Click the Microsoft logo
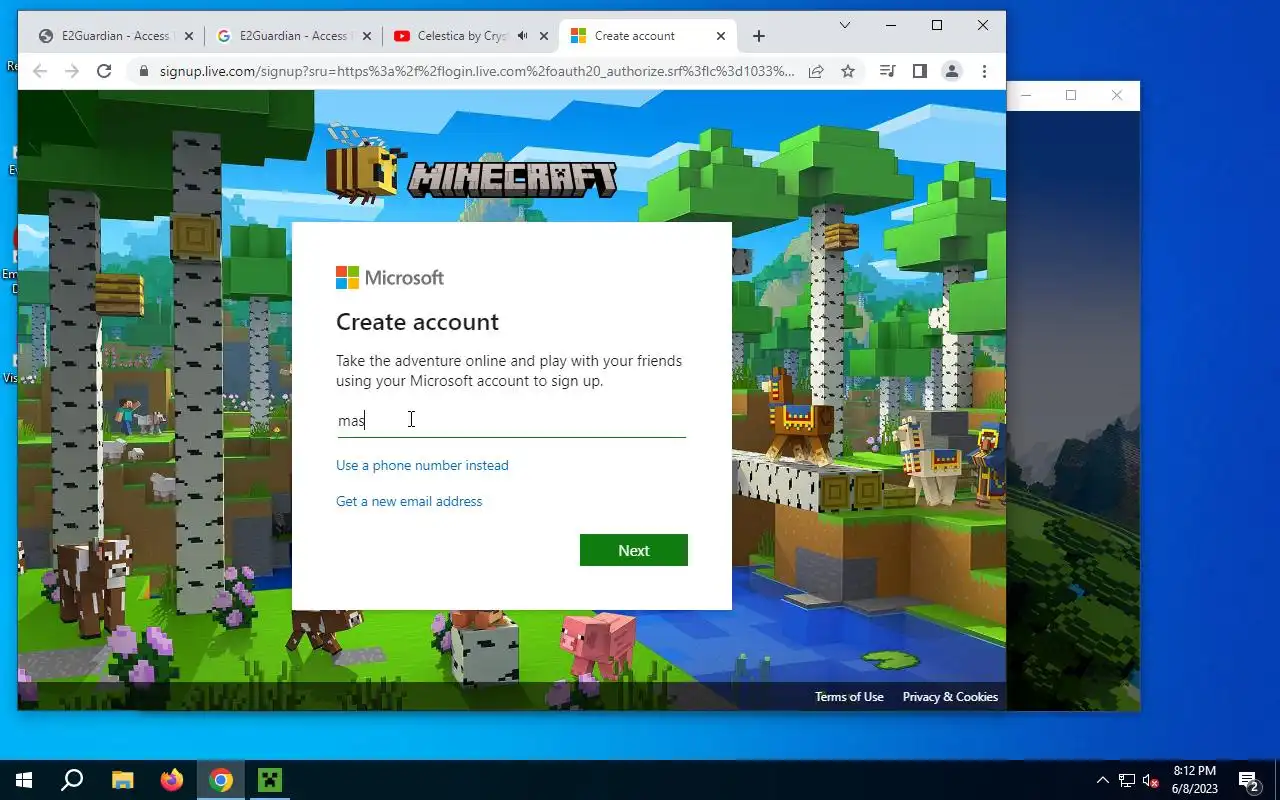 click(390, 278)
